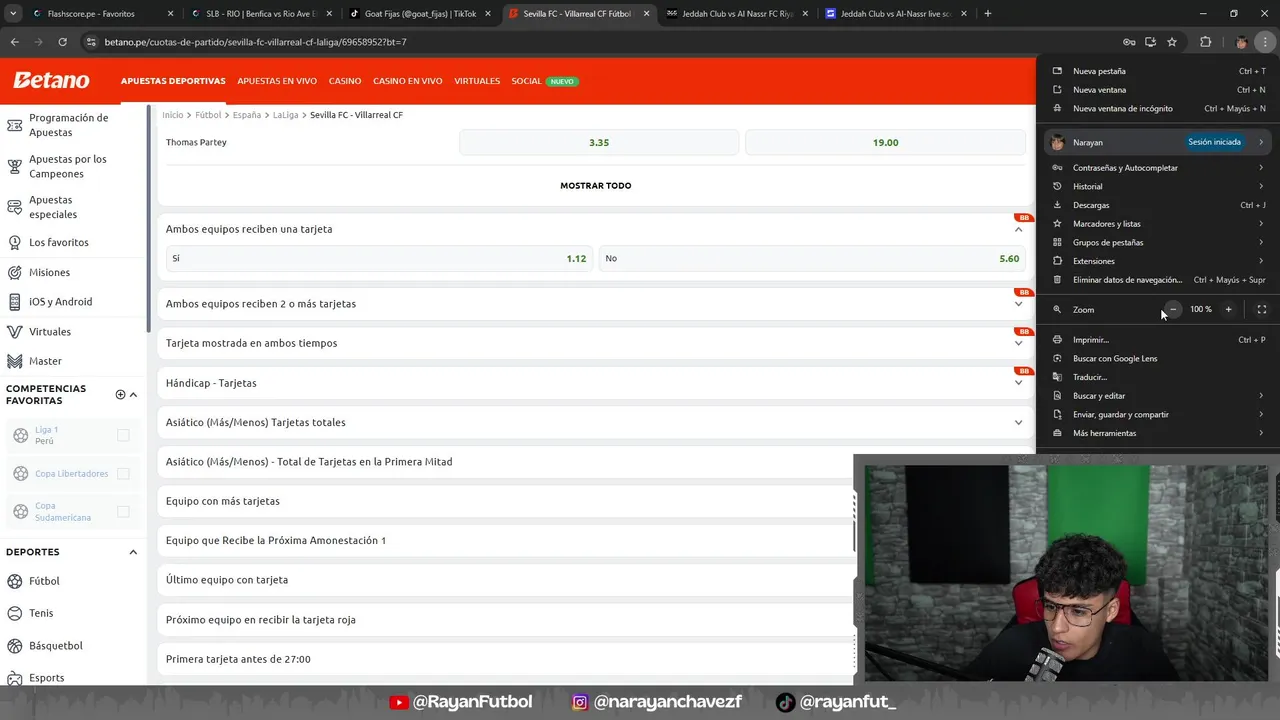
Task: Select Básquetbol sport icon in sidebar
Action: (x=14, y=646)
